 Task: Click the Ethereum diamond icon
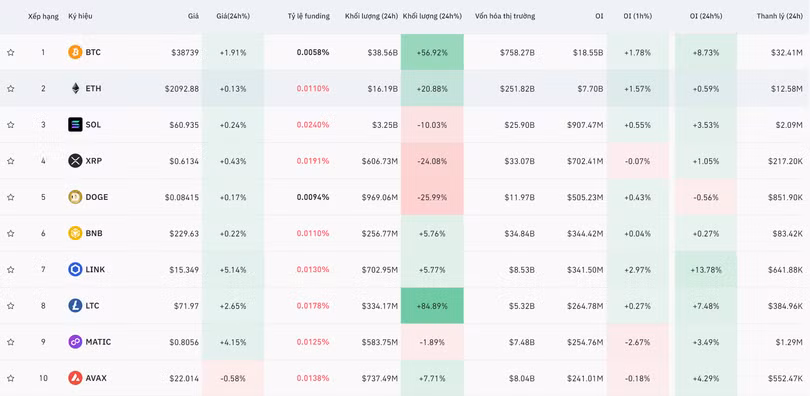click(x=75, y=88)
